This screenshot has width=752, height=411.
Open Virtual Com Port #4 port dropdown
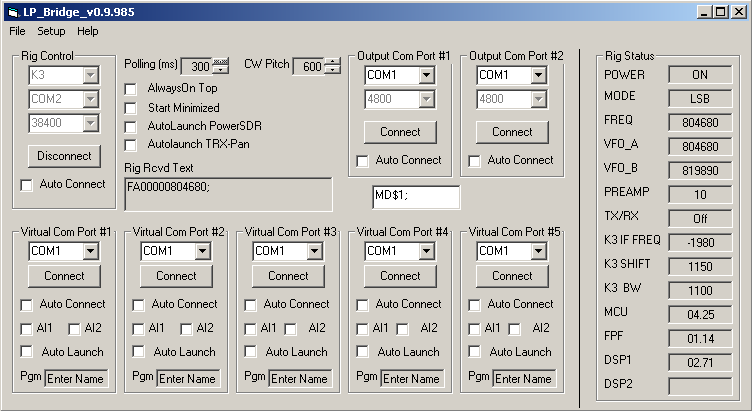[x=426, y=251]
